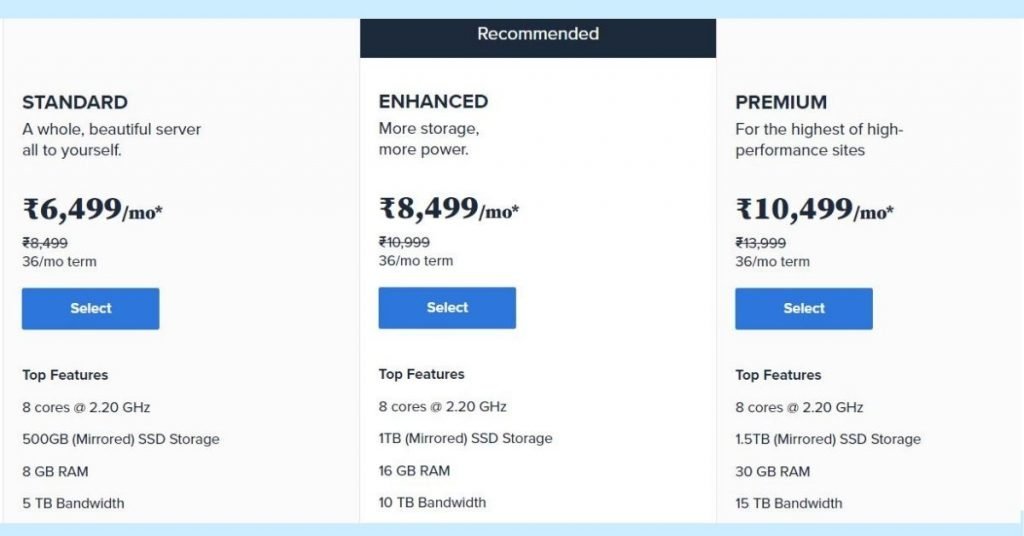Select the Enhanced plan button
Image resolution: width=1024 pixels, height=536 pixels.
tap(447, 307)
